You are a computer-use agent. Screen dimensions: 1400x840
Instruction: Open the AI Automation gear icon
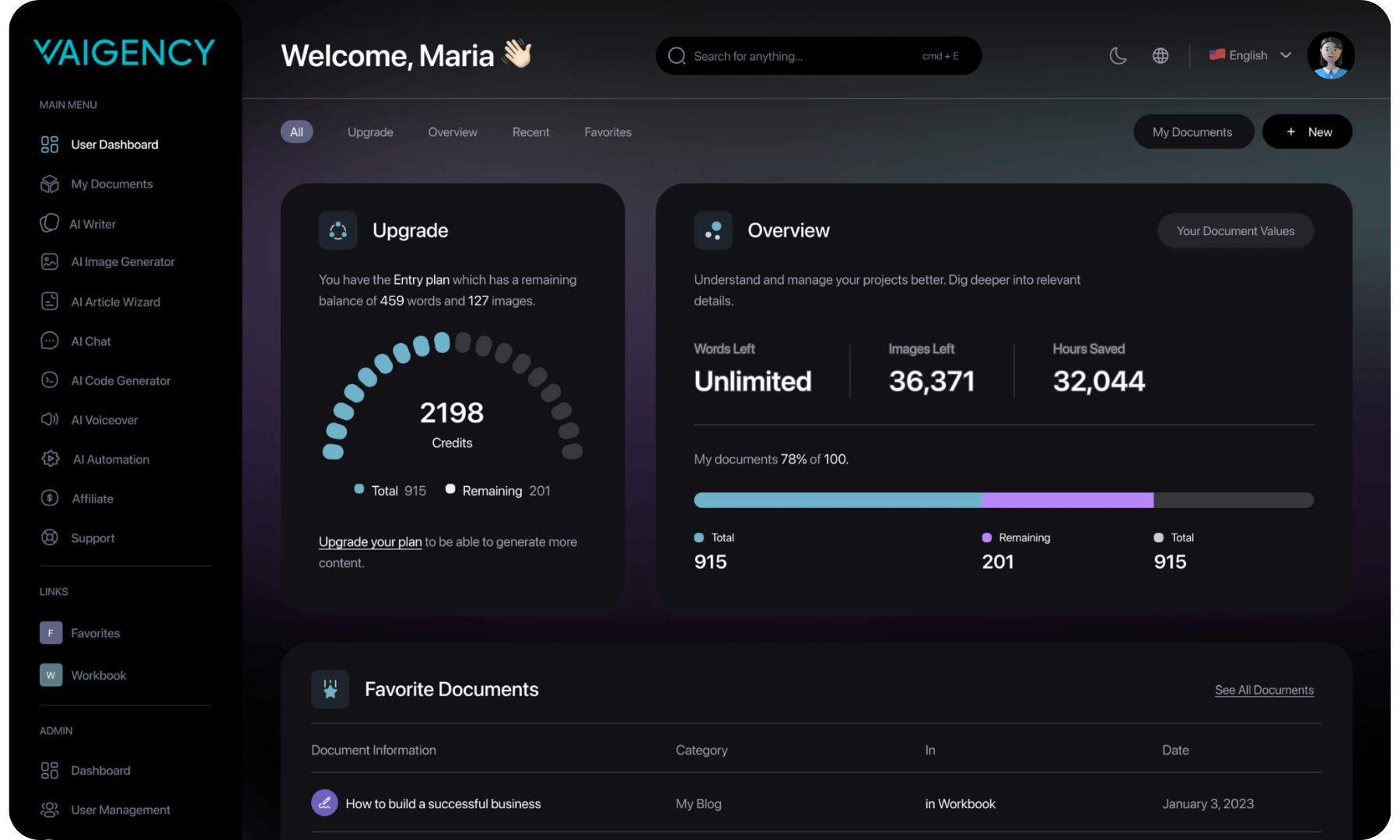click(x=50, y=459)
